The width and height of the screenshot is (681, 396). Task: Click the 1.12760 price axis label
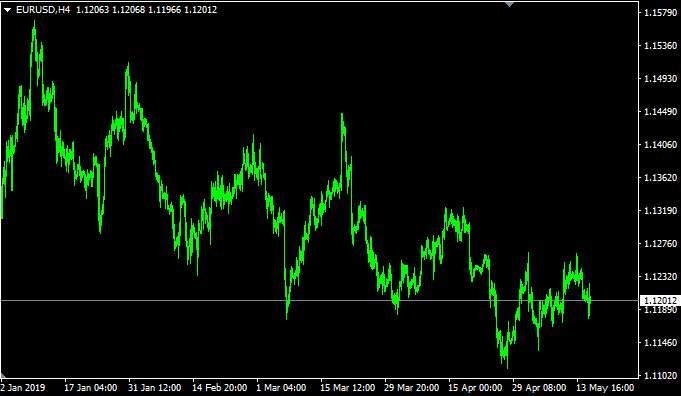pos(661,244)
